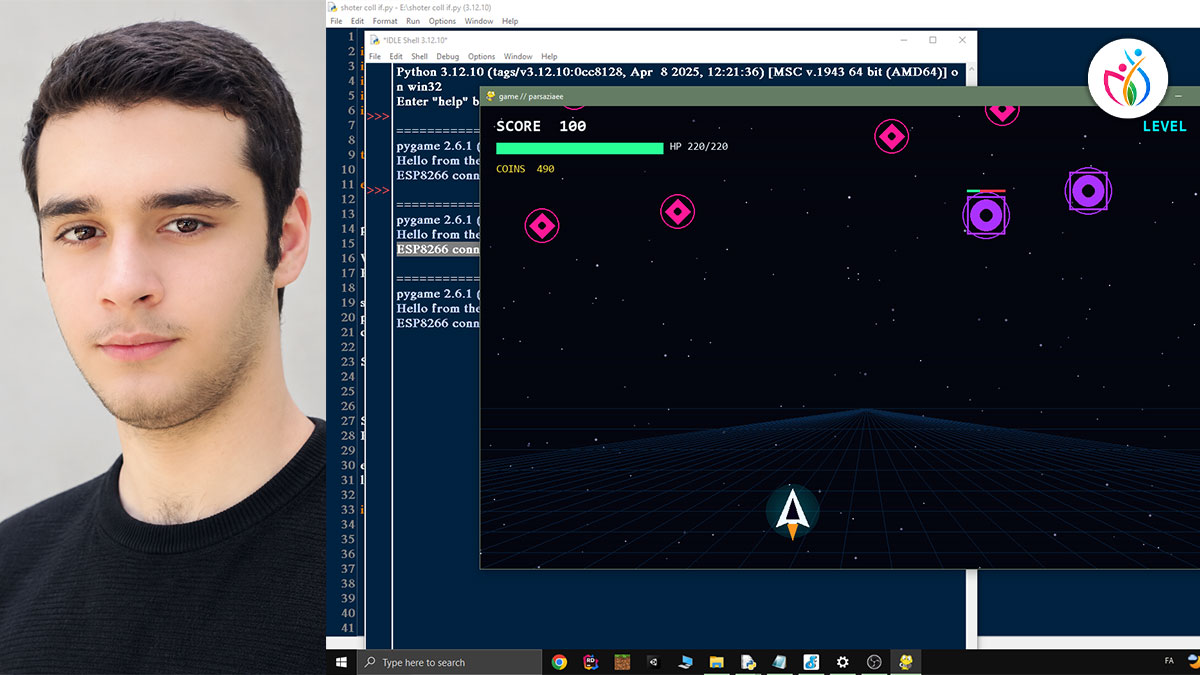1200x675 pixels.
Task: Open the Options menu in IDLE Shell
Action: (x=481, y=57)
